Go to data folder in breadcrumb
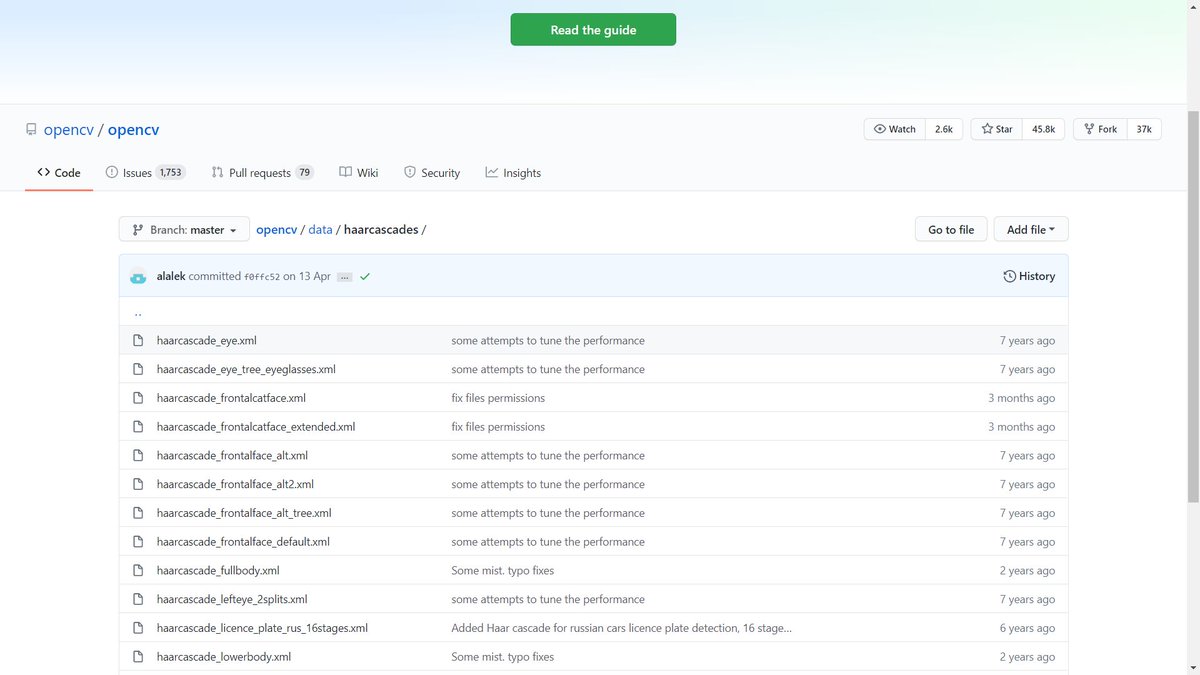 pyautogui.click(x=320, y=230)
